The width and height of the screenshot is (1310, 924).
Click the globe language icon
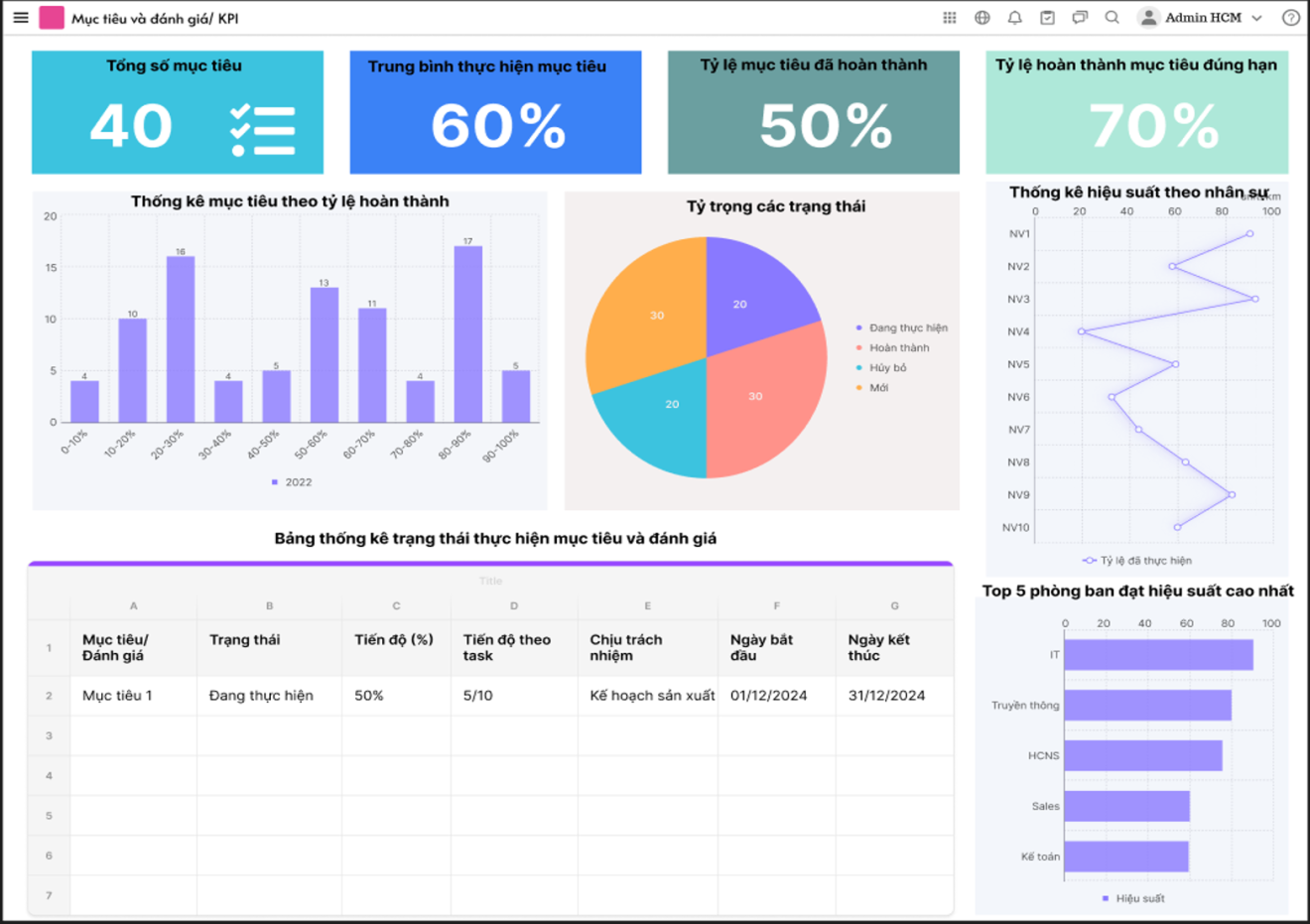(x=982, y=18)
